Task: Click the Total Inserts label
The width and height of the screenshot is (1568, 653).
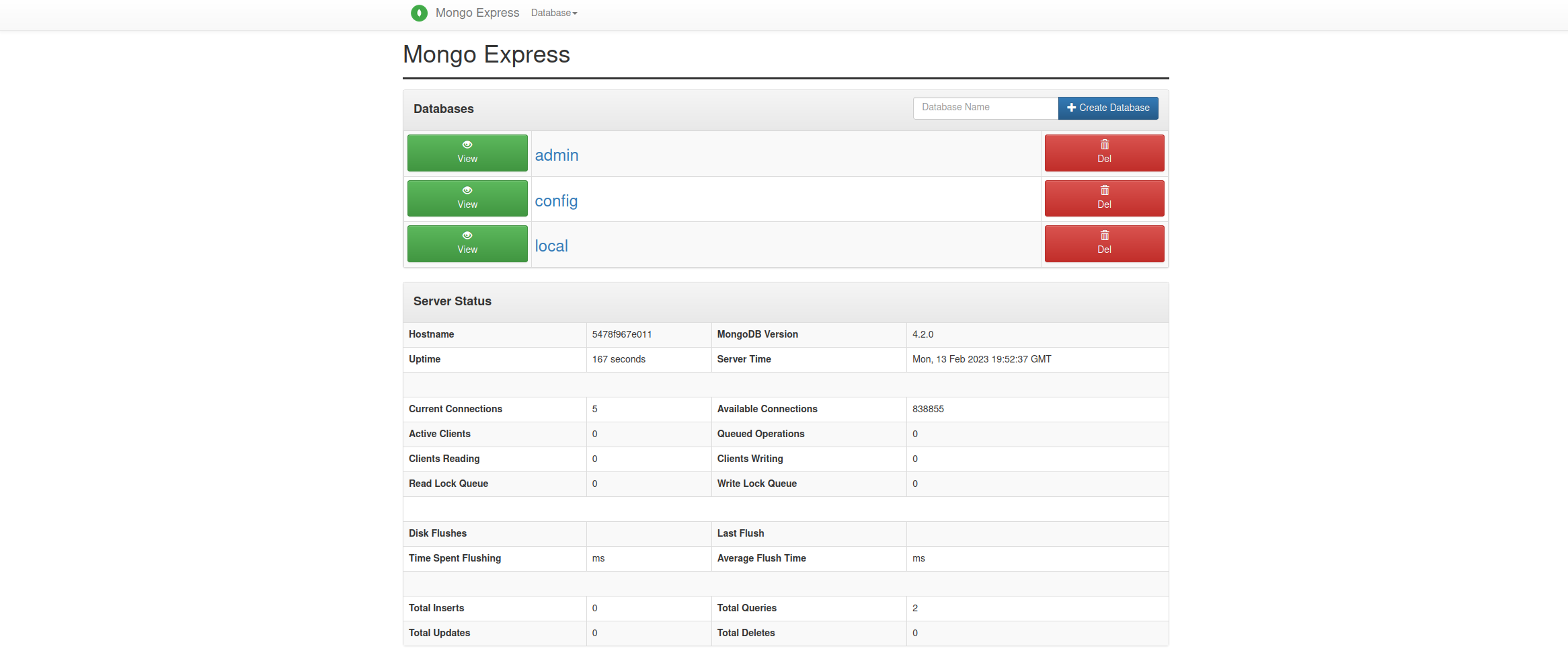Action: pos(436,608)
